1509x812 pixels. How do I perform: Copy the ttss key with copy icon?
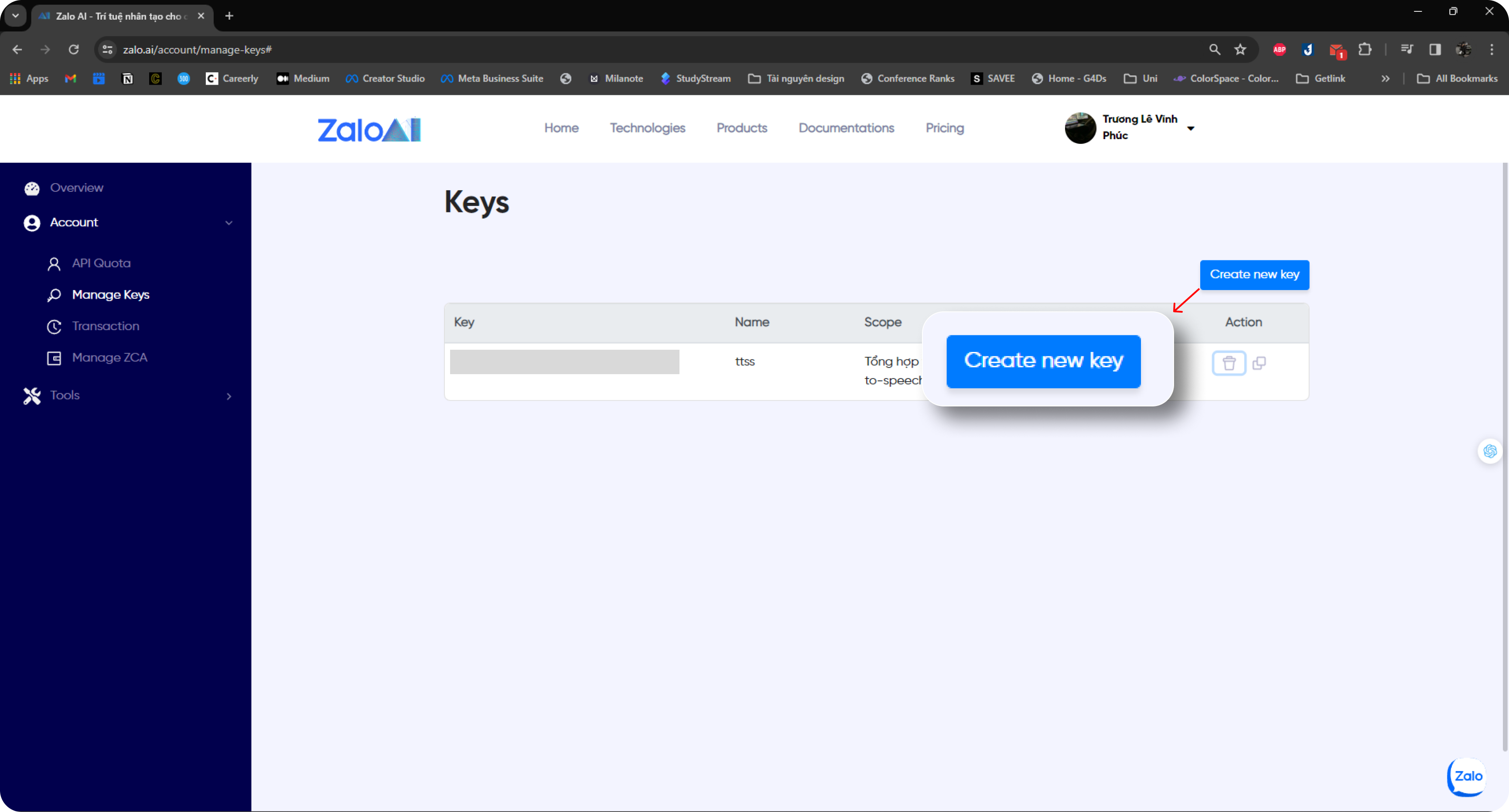(x=1259, y=363)
